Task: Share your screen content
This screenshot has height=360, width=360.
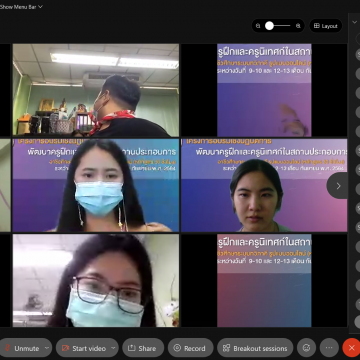Action: pyautogui.click(x=143, y=348)
